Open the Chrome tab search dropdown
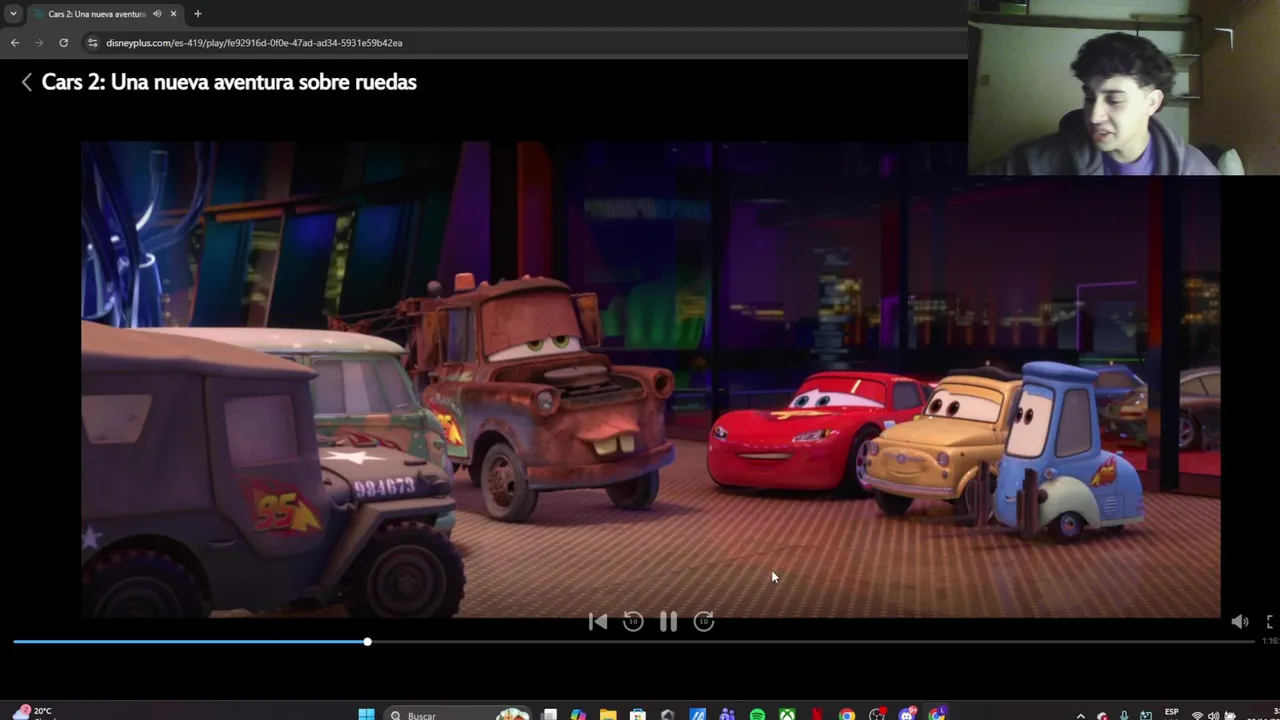This screenshot has height=720, width=1280. (13, 14)
